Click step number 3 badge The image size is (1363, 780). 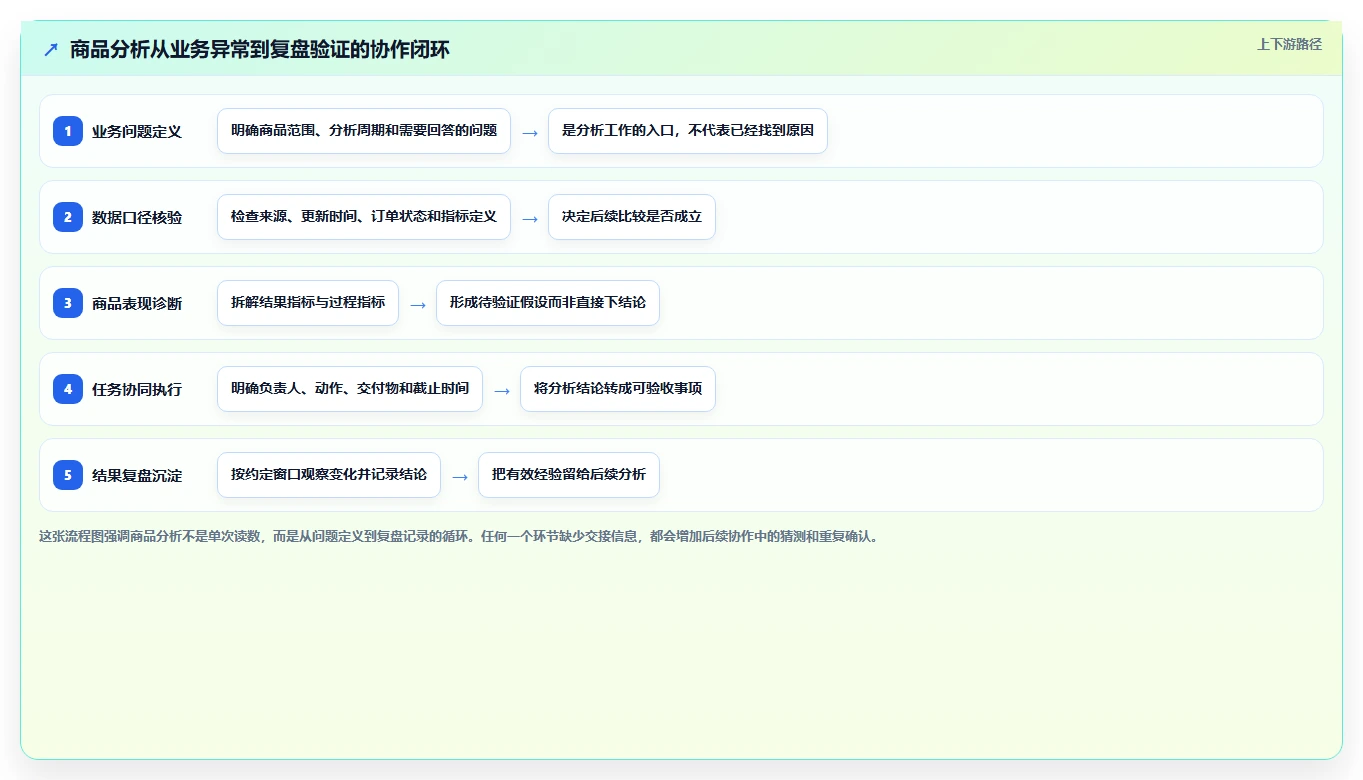pos(68,303)
